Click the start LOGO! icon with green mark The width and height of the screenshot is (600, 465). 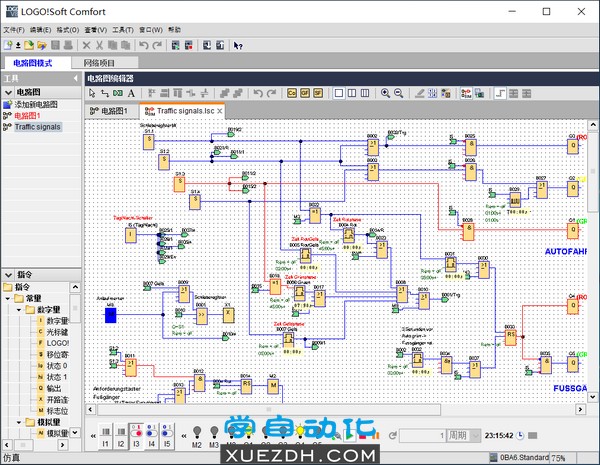(x=175, y=45)
